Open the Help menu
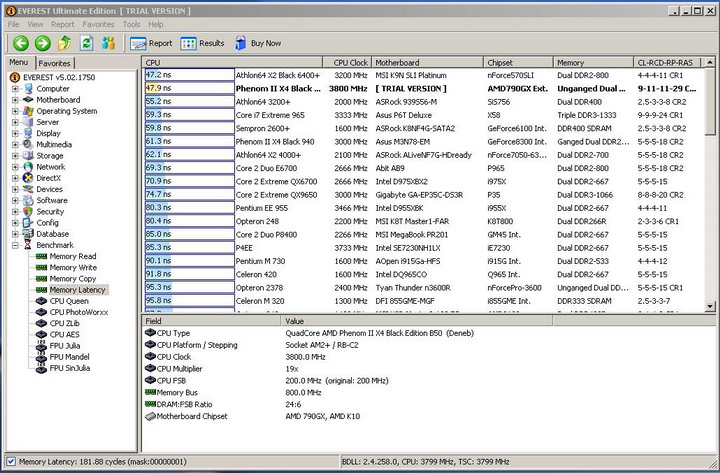720x473 pixels. pyautogui.click(x=156, y=24)
